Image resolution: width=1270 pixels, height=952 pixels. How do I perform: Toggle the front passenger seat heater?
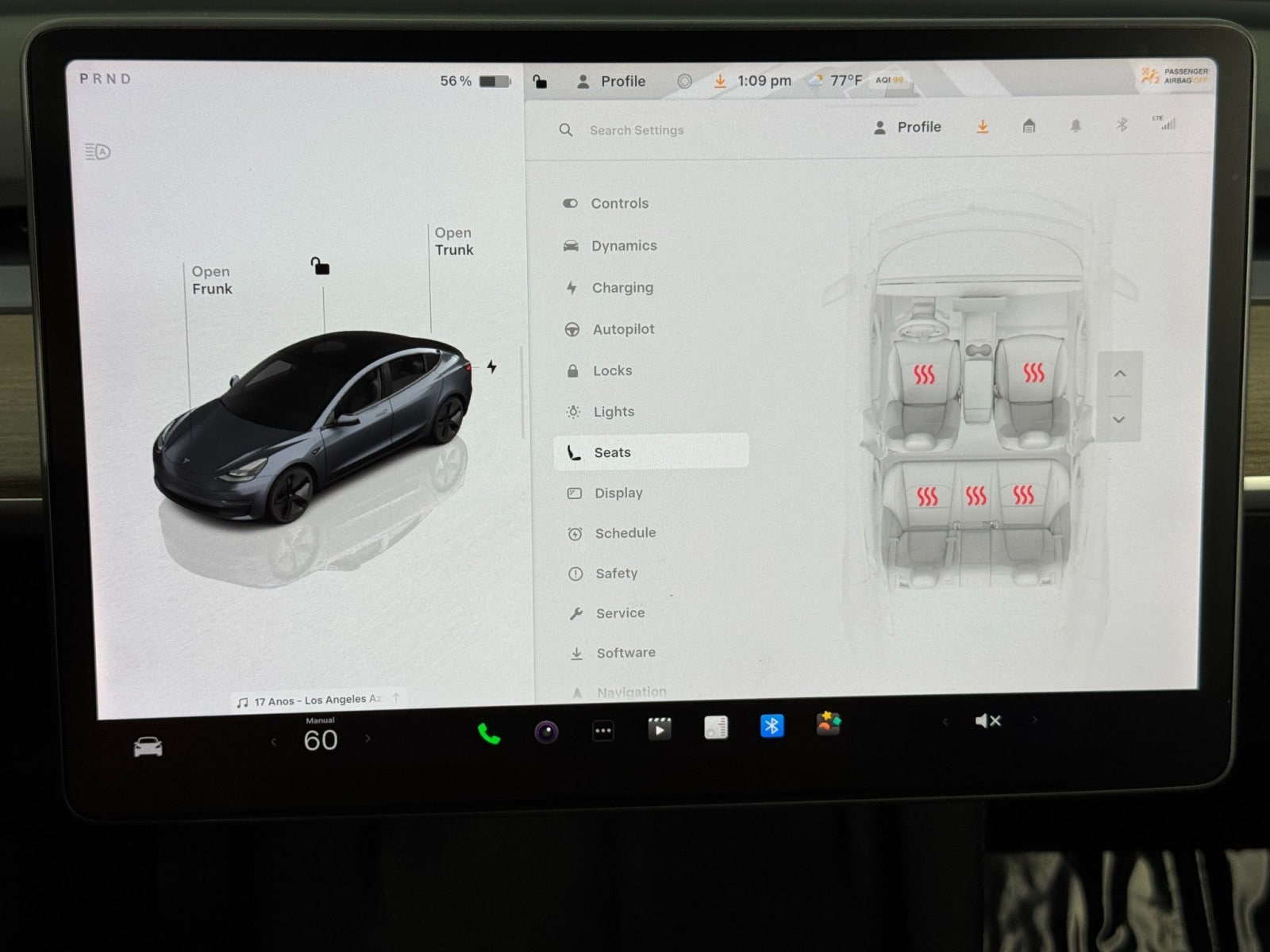pos(1033,372)
